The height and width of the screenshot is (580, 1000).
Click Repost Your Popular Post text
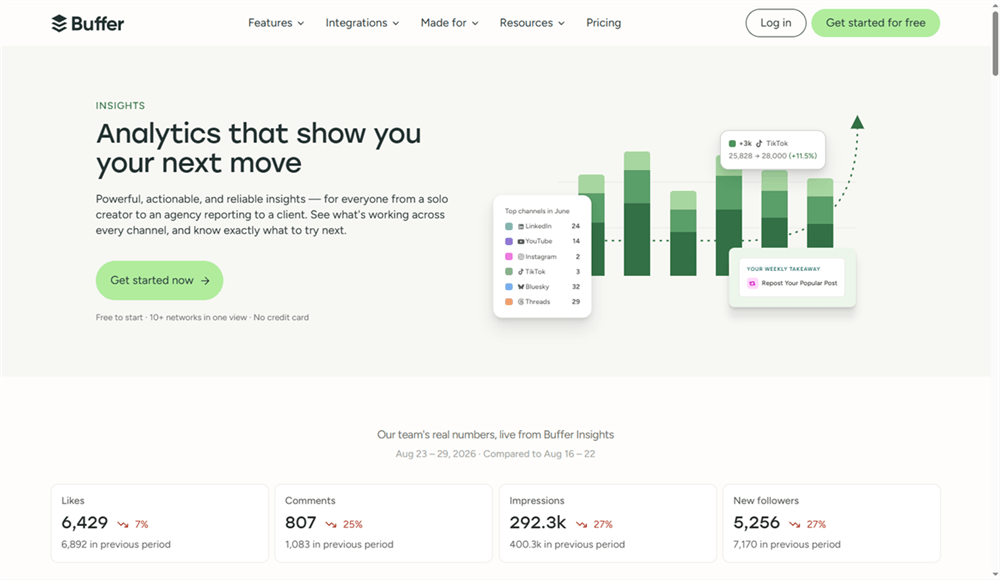tap(799, 283)
